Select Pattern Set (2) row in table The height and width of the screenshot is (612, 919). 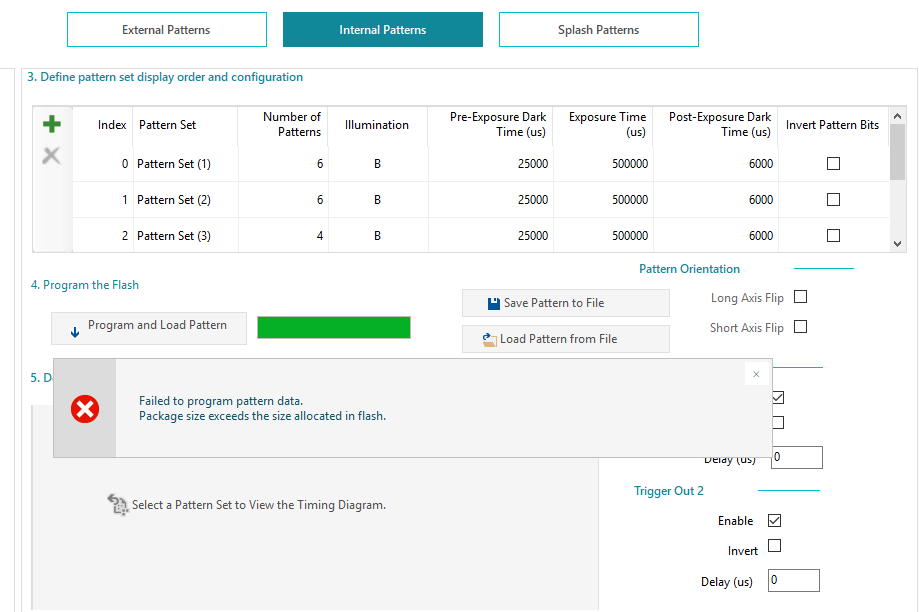174,200
